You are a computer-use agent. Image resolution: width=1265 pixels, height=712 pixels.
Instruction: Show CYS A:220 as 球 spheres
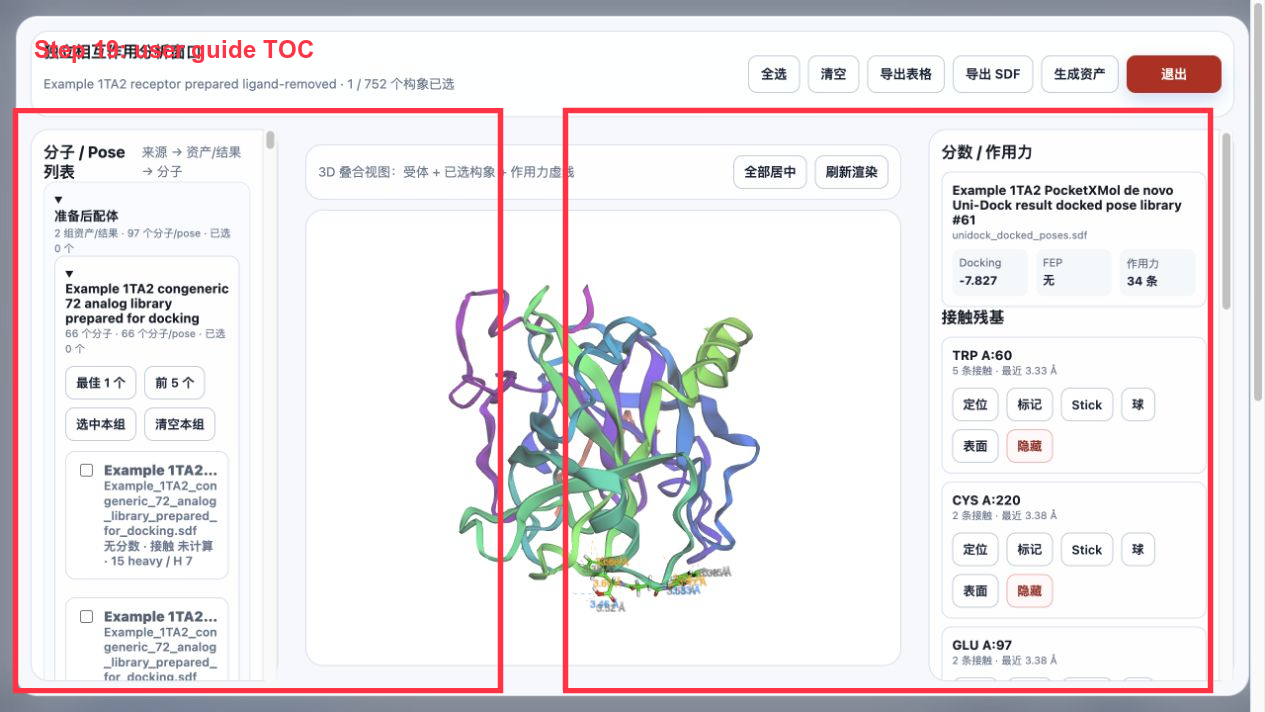click(x=1138, y=550)
